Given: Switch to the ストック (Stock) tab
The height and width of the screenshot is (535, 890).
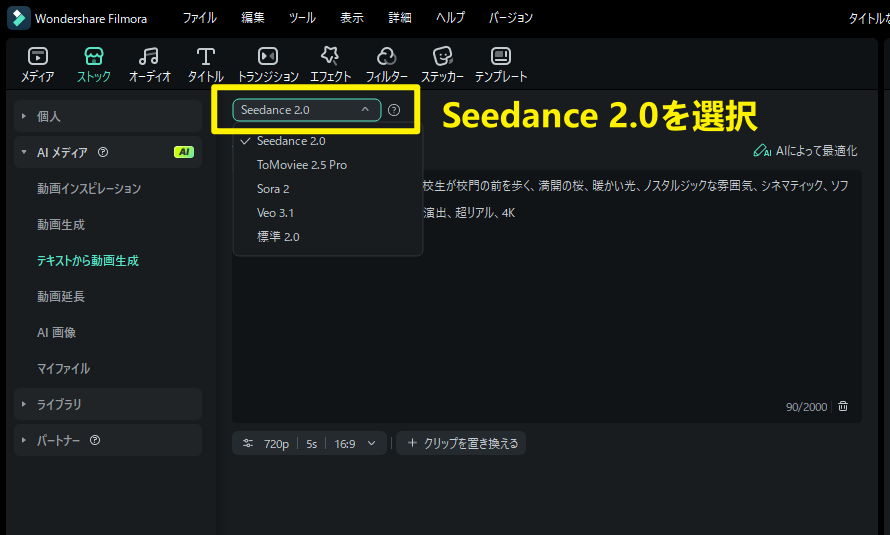Looking at the screenshot, I should click(x=94, y=65).
